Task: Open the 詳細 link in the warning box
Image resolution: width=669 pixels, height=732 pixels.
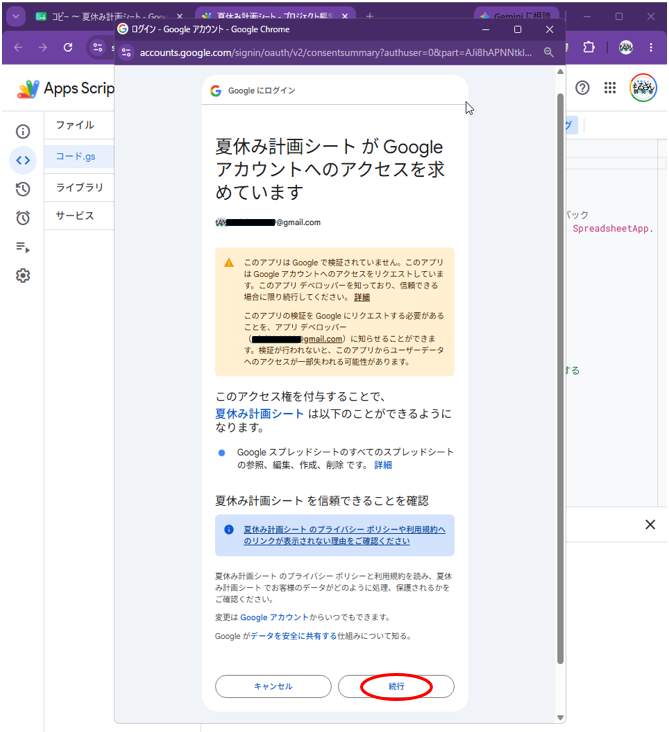Action: 362,297
